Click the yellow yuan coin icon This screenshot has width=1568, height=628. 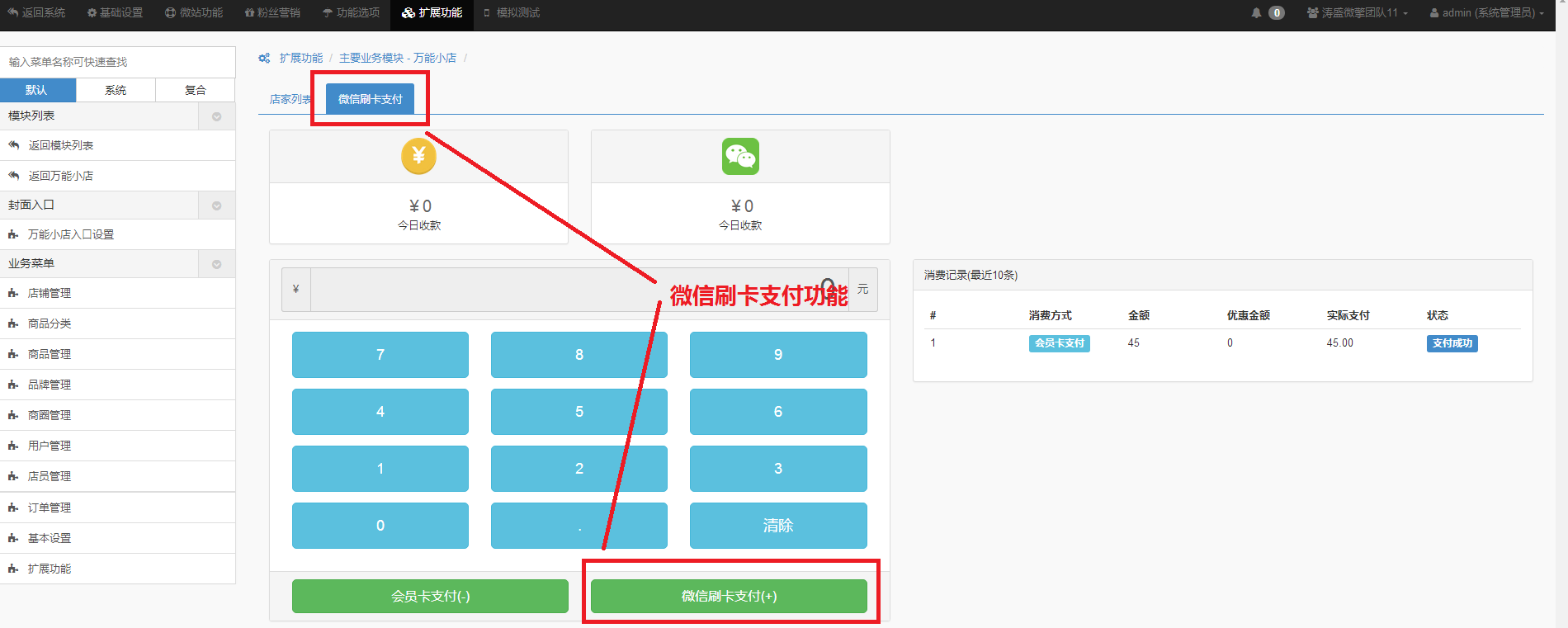(418, 156)
